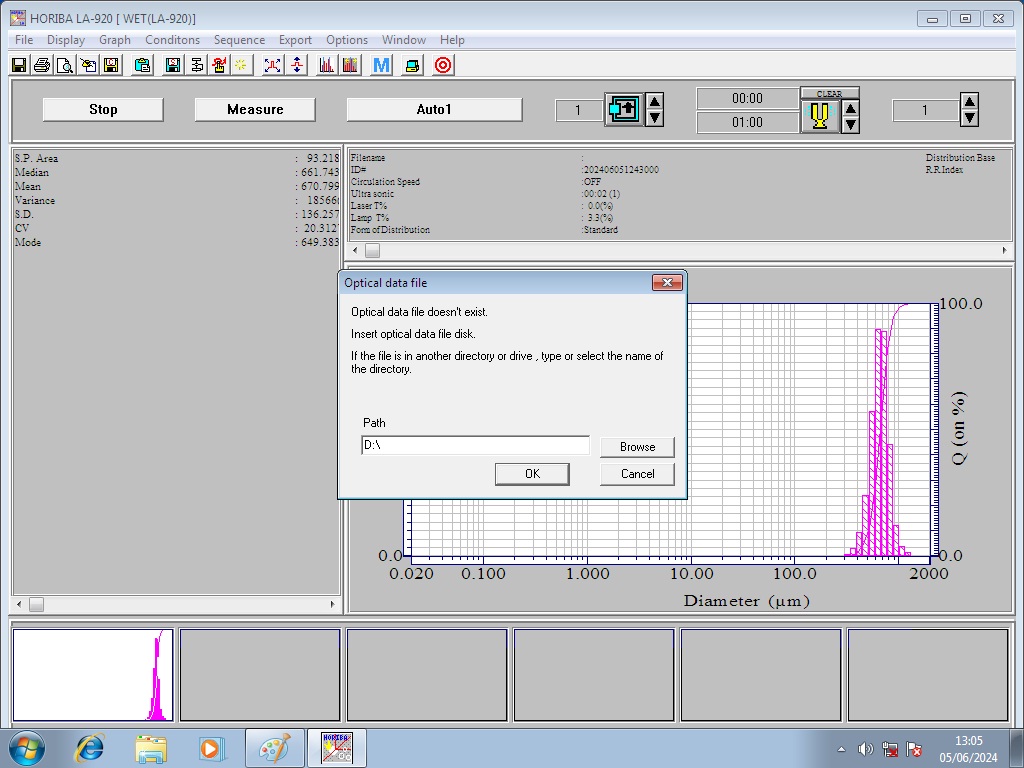Open the Sequence menu
Viewport: 1024px width, 768px height.
click(x=238, y=40)
